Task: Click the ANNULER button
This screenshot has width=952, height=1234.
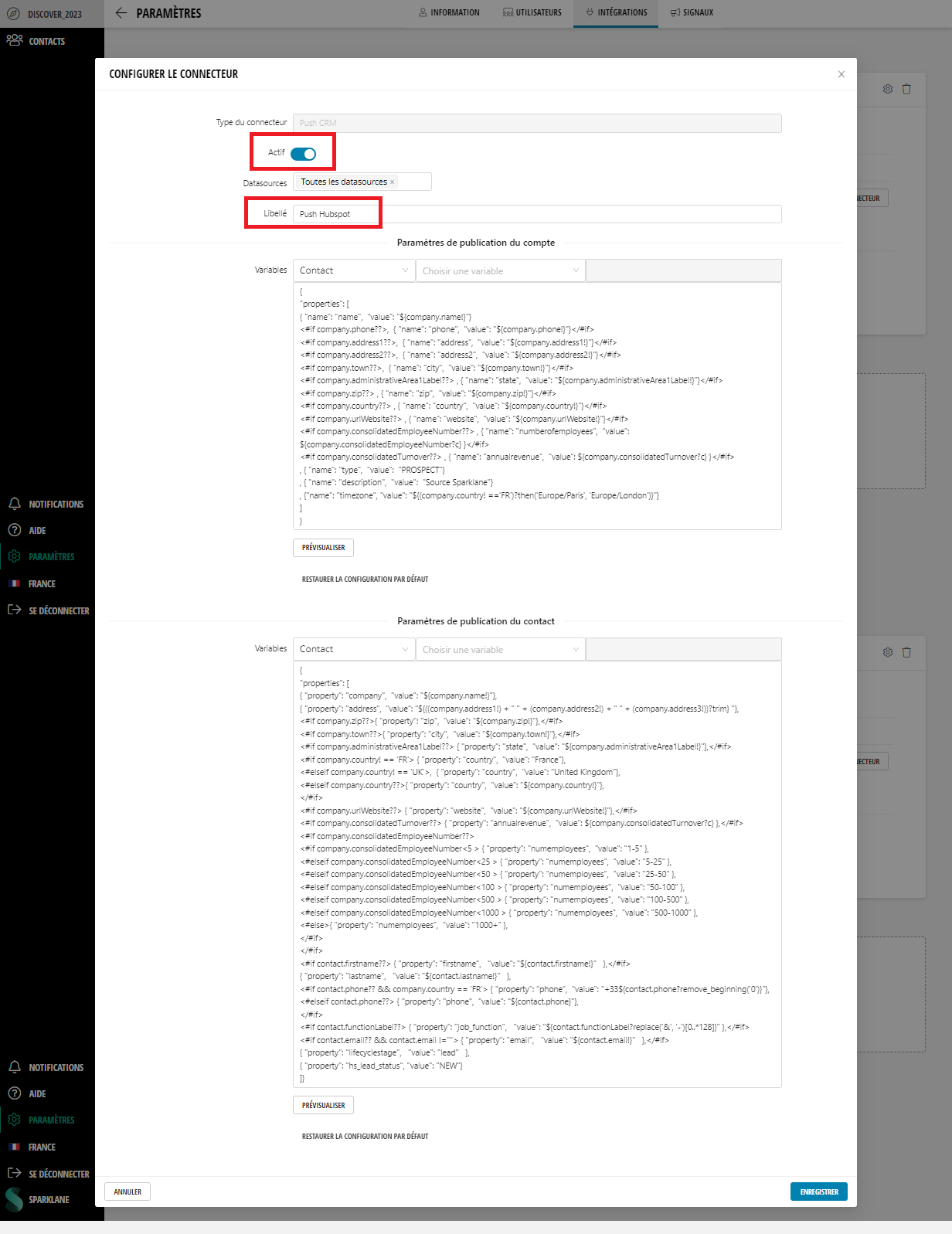Action: pos(127,1192)
